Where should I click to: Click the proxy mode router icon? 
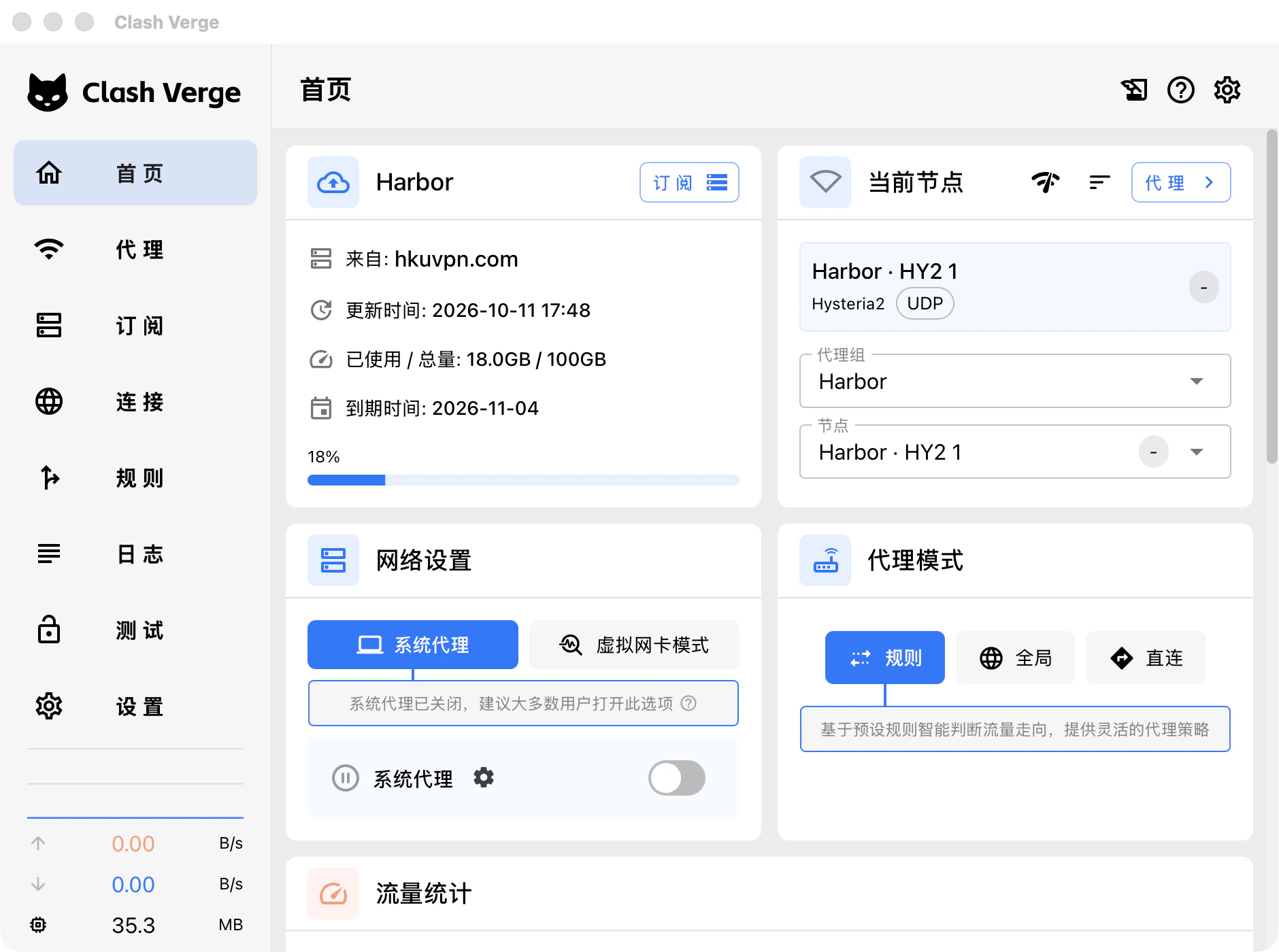pos(825,560)
